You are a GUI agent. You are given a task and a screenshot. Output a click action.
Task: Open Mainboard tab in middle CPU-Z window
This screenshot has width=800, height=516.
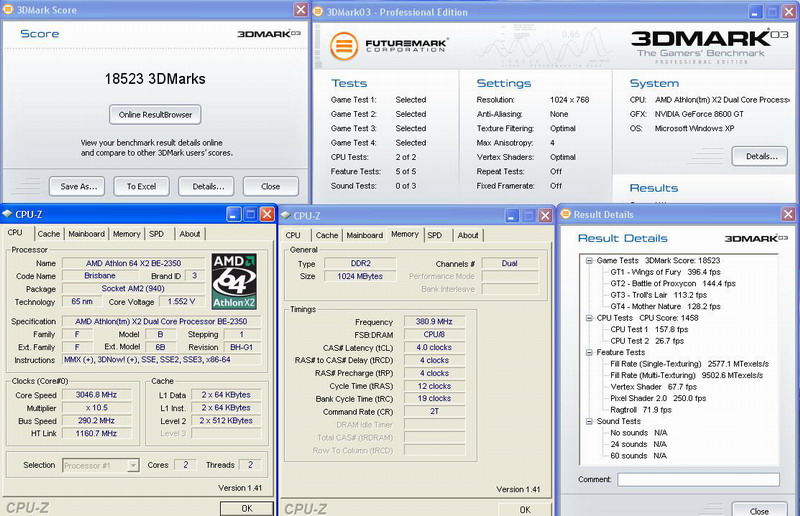pyautogui.click(x=365, y=235)
